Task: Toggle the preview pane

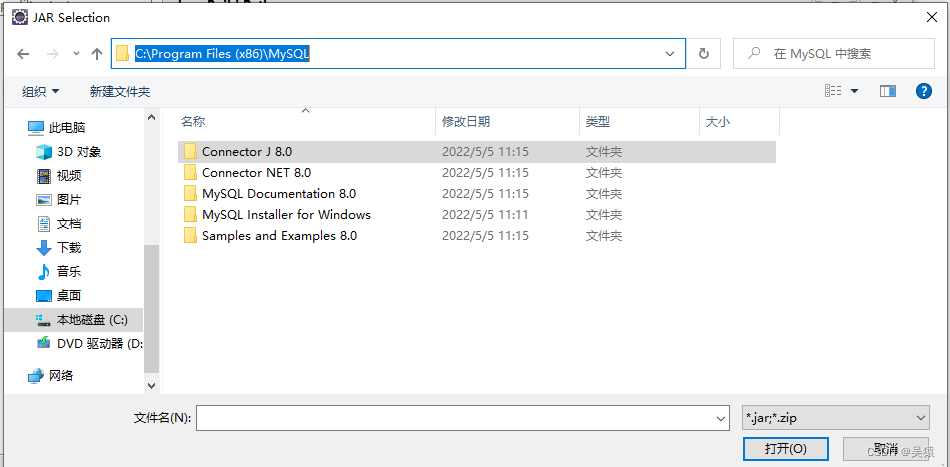Action: point(888,91)
